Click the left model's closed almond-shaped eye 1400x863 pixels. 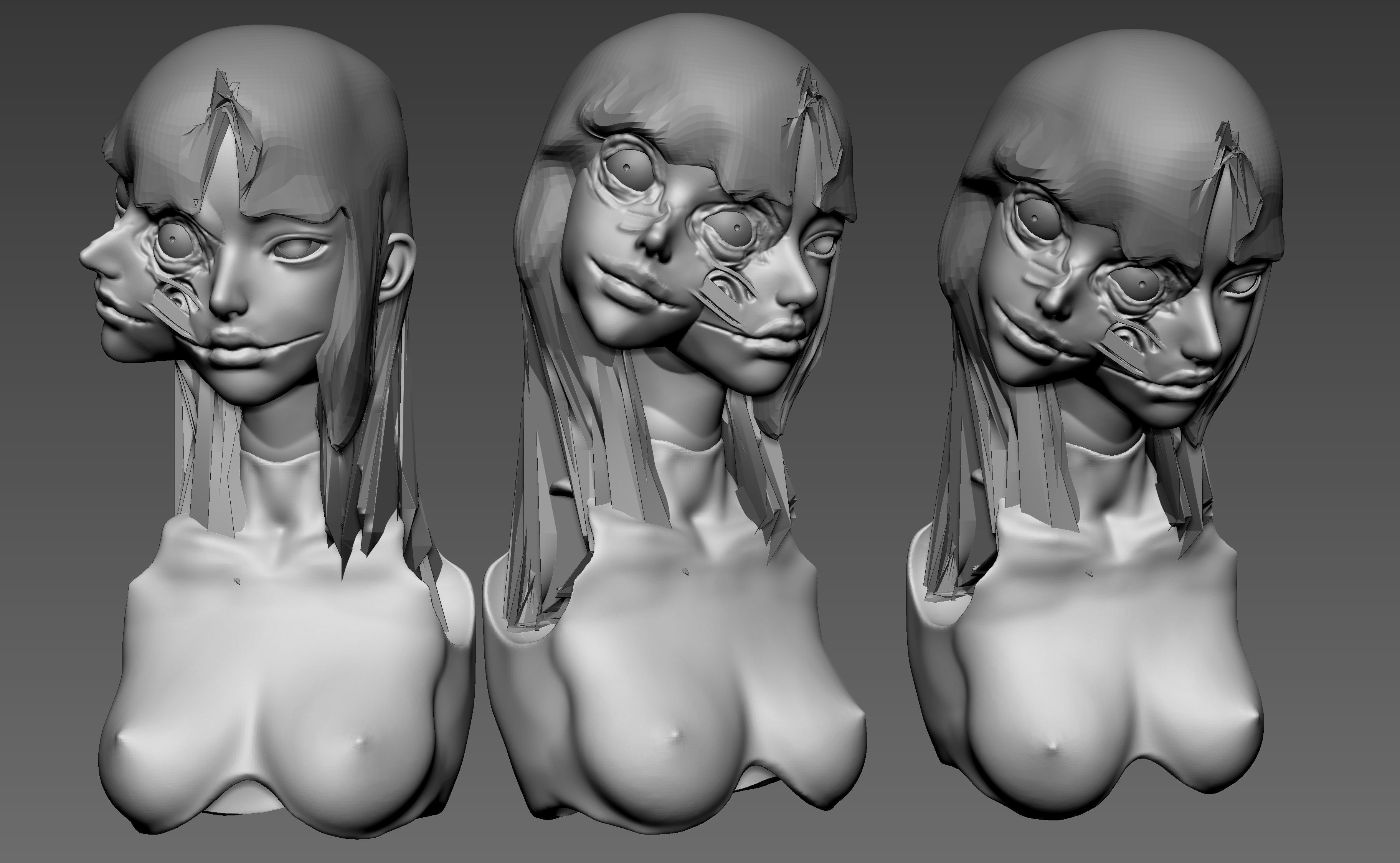coord(297,249)
